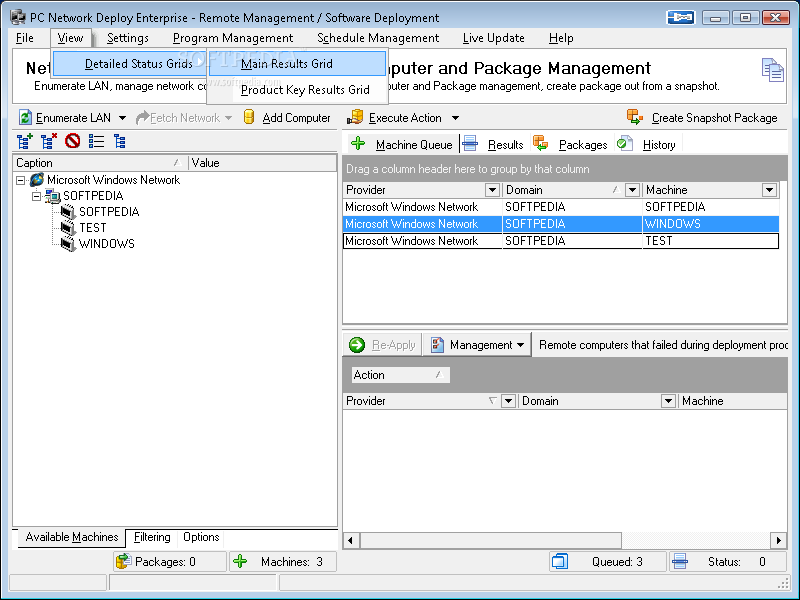Click the History tab checkmark icon
Viewport: 800px width, 600px height.
click(x=624, y=143)
